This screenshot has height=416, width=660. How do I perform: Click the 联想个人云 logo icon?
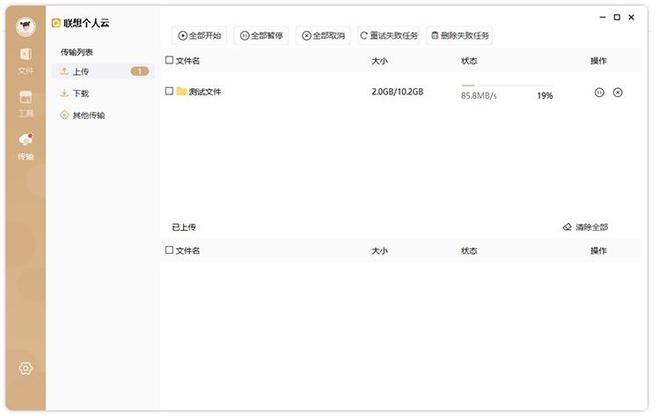[x=56, y=20]
